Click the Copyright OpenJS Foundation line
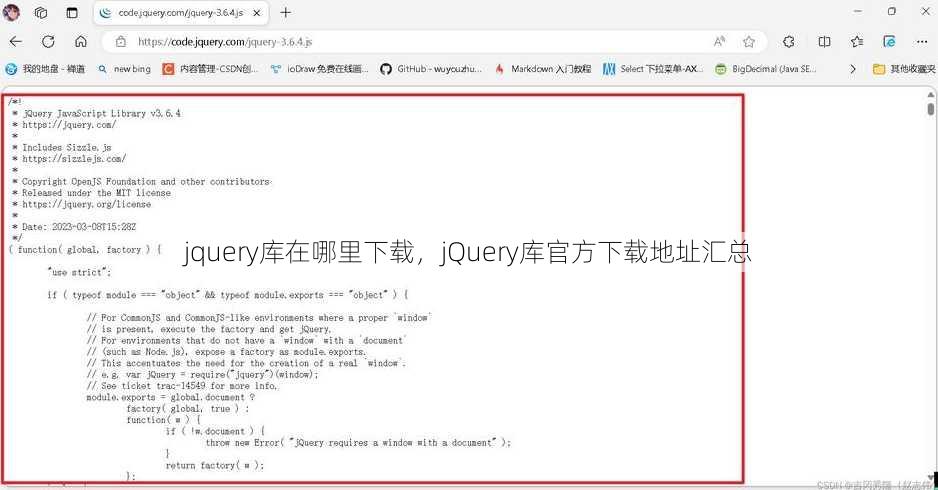Screen dimensions: 938x490 click(146, 181)
